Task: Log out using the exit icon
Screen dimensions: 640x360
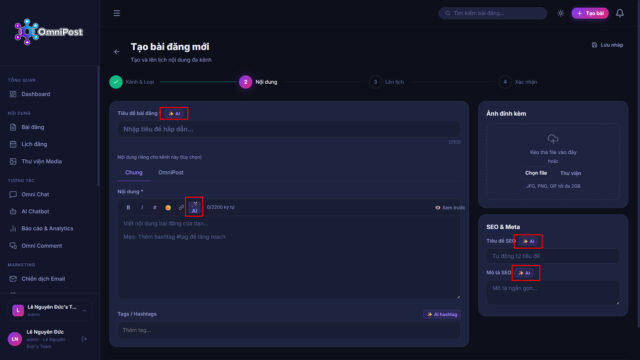Action: pos(84,339)
